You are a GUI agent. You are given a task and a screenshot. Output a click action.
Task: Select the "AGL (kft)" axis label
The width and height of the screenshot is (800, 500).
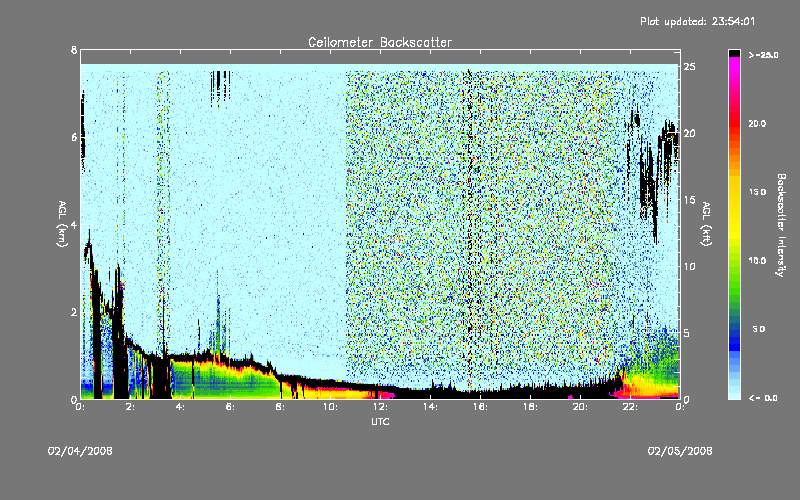(706, 224)
